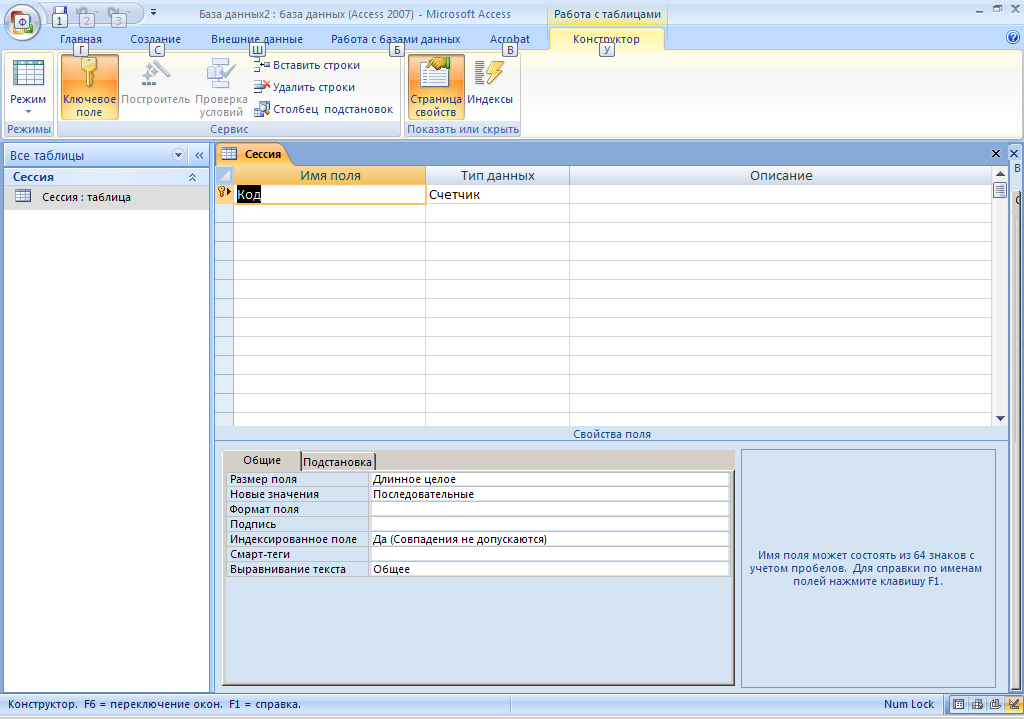The width and height of the screenshot is (1024, 719).
Task: Toggle the Ключевое поле key button
Action: click(x=89, y=86)
